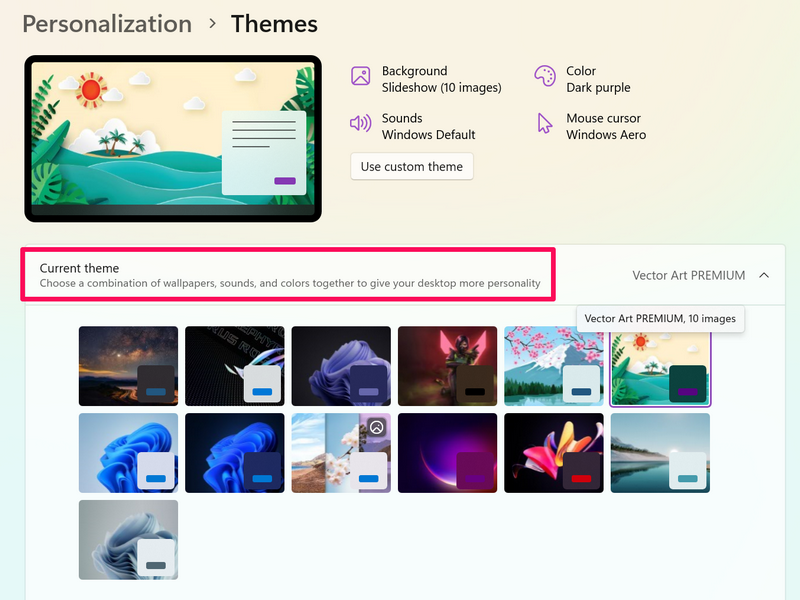Select the dark blue Windows bloom theme
Screen dimensions: 800x600
click(x=235, y=453)
